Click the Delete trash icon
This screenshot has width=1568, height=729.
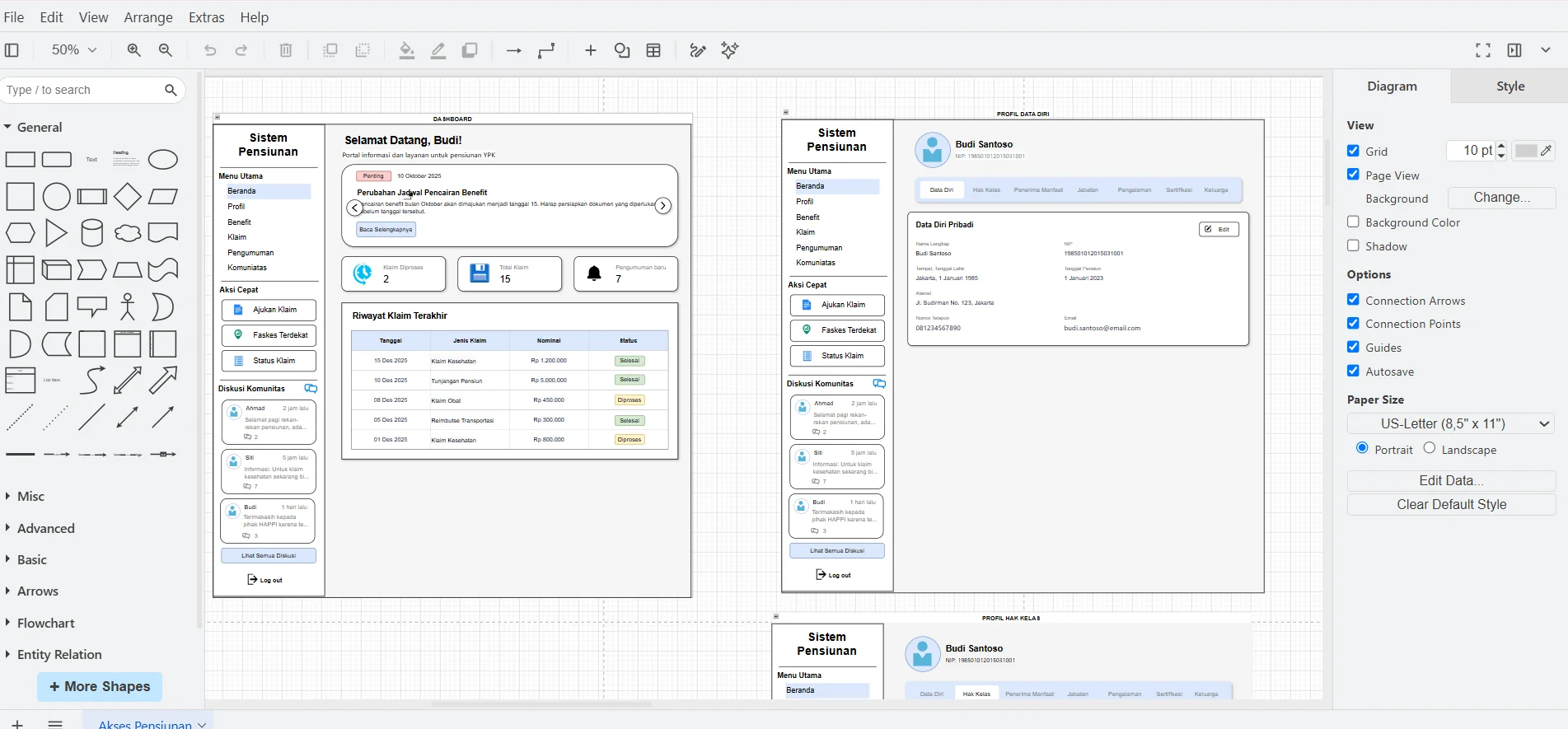[286, 50]
